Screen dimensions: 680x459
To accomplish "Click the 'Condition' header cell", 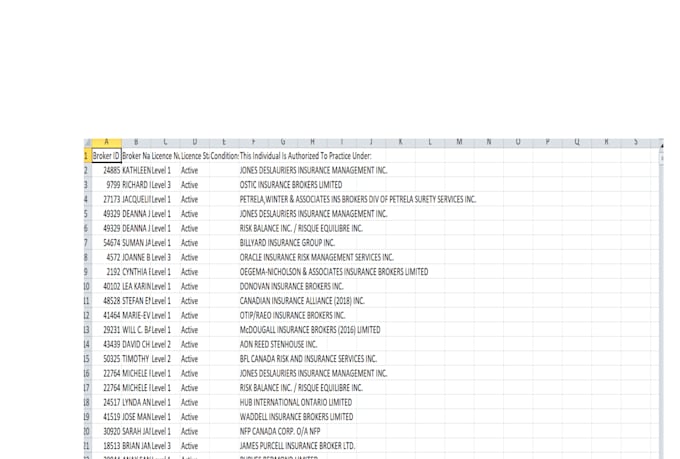I will 224,156.
